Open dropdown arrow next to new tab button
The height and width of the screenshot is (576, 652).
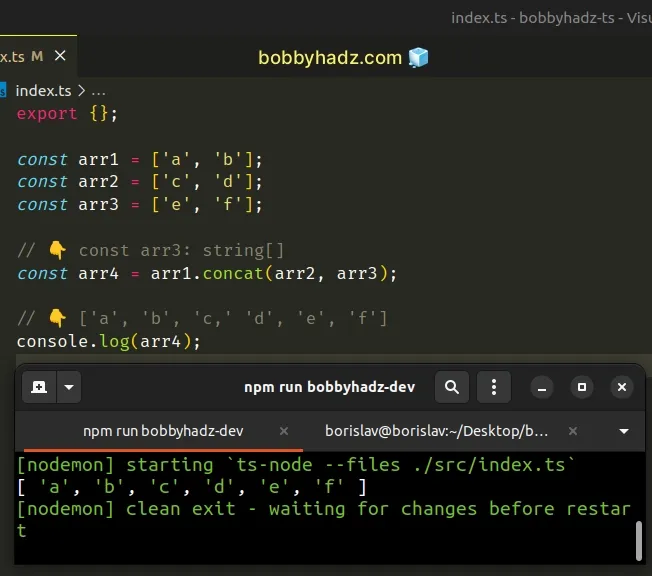click(x=69, y=387)
